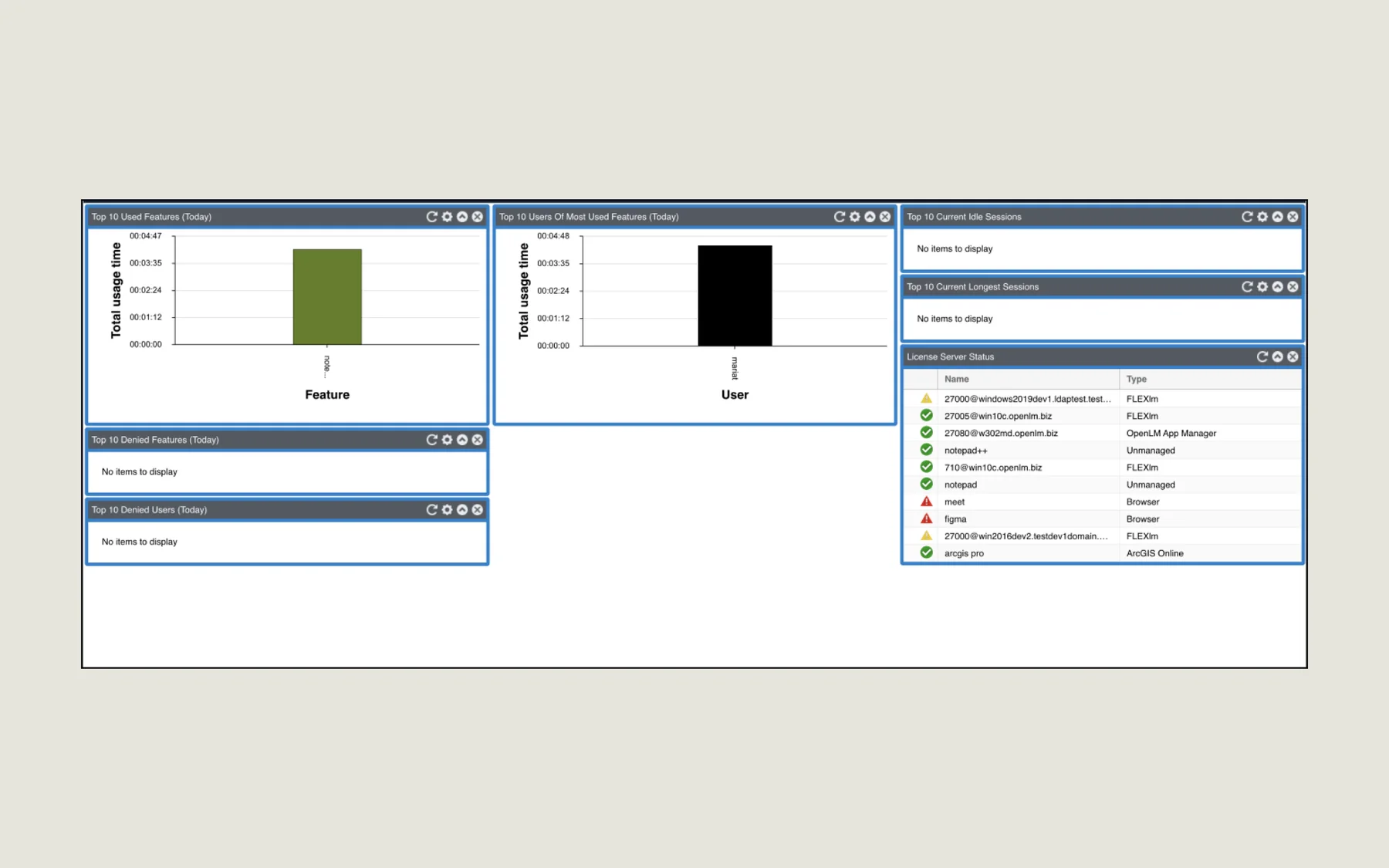This screenshot has height=868, width=1389.
Task: Open settings of Top 10 Current Idle Sessions
Action: coord(1262,217)
